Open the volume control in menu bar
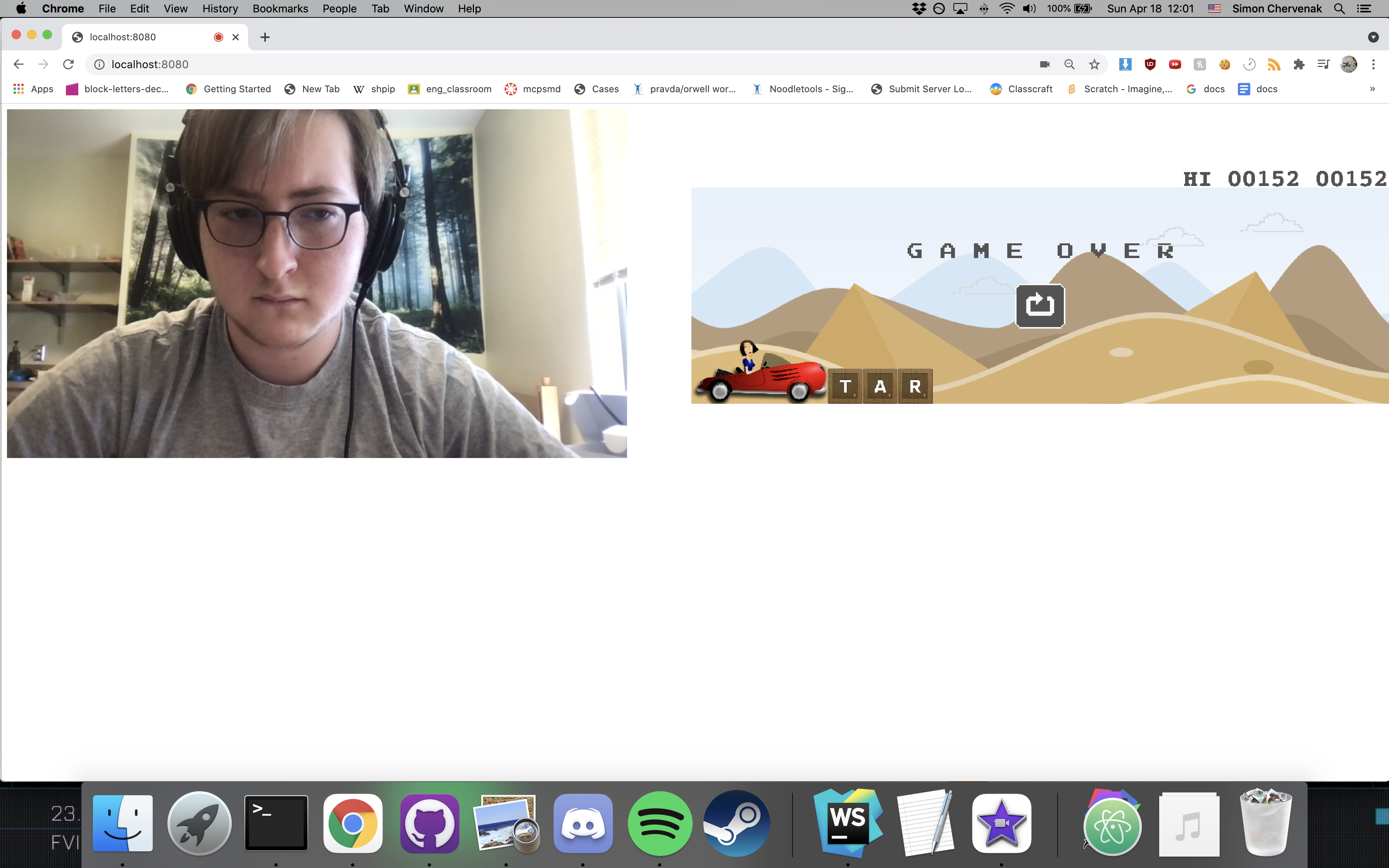This screenshot has width=1389, height=868. (x=1029, y=9)
